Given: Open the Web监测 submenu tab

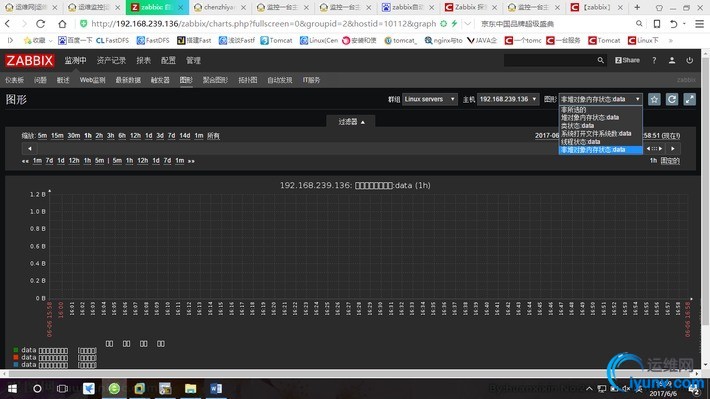Looking at the screenshot, I should tap(92, 80).
